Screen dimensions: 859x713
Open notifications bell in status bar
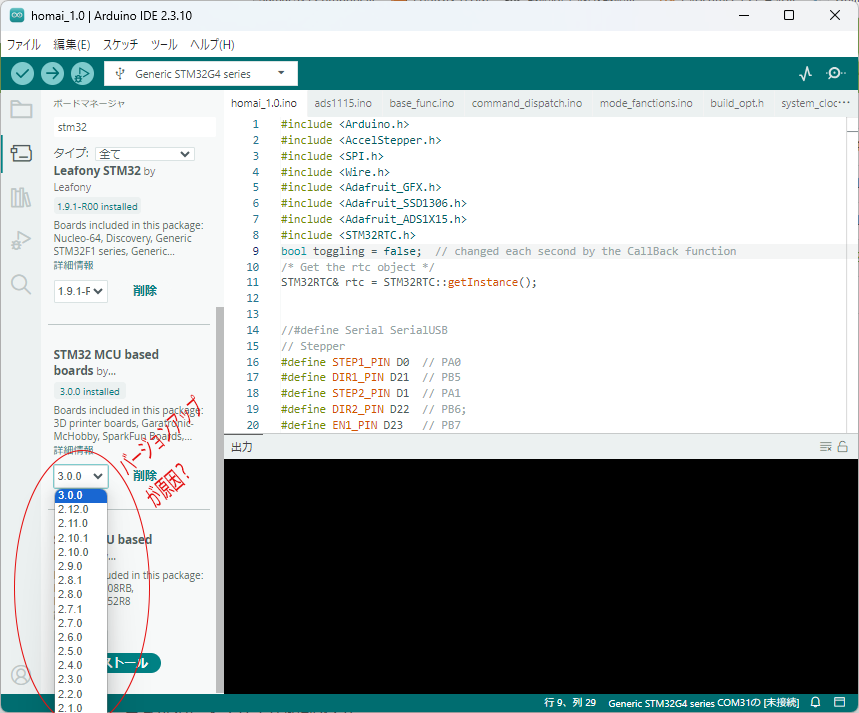click(816, 702)
